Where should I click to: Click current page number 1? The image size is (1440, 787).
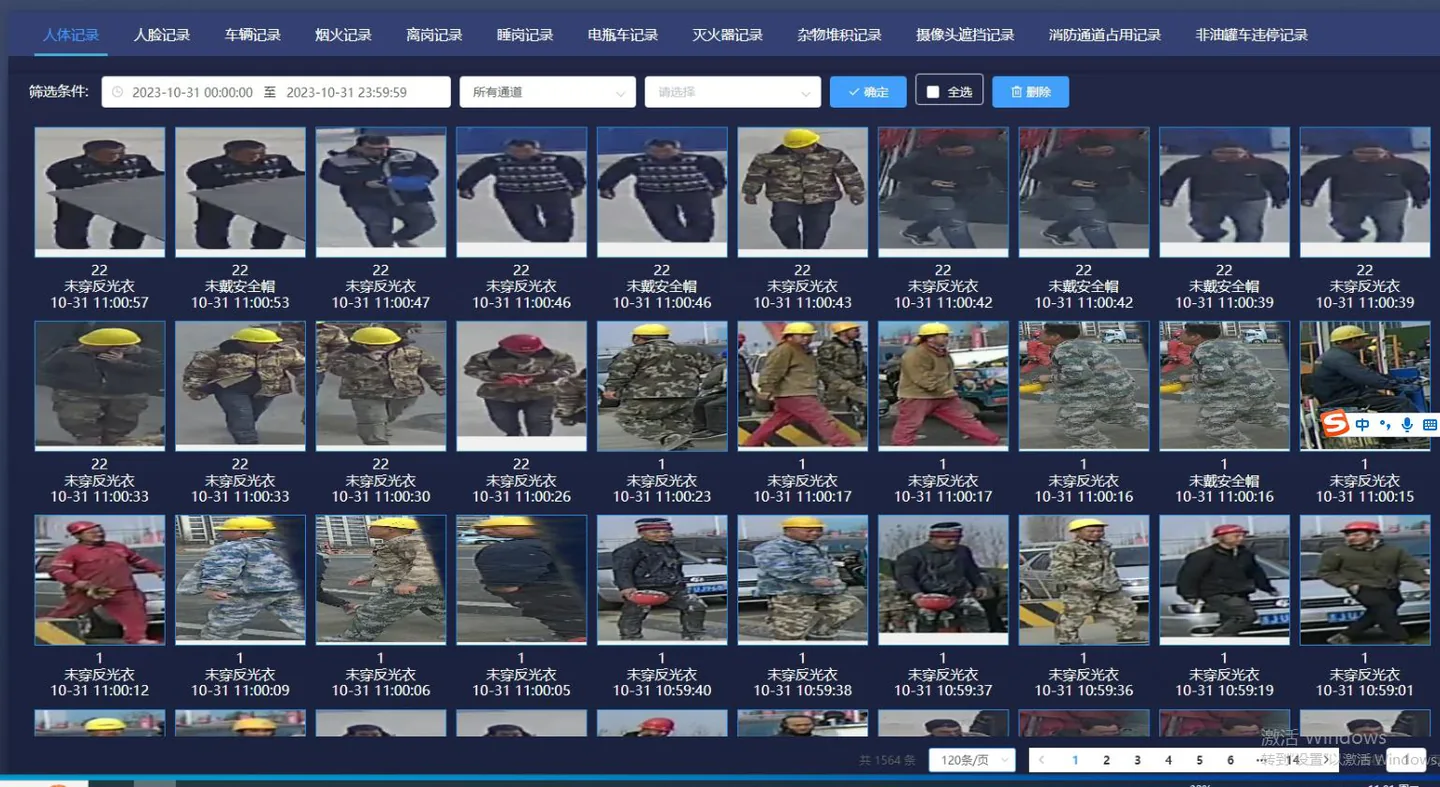coord(1075,760)
